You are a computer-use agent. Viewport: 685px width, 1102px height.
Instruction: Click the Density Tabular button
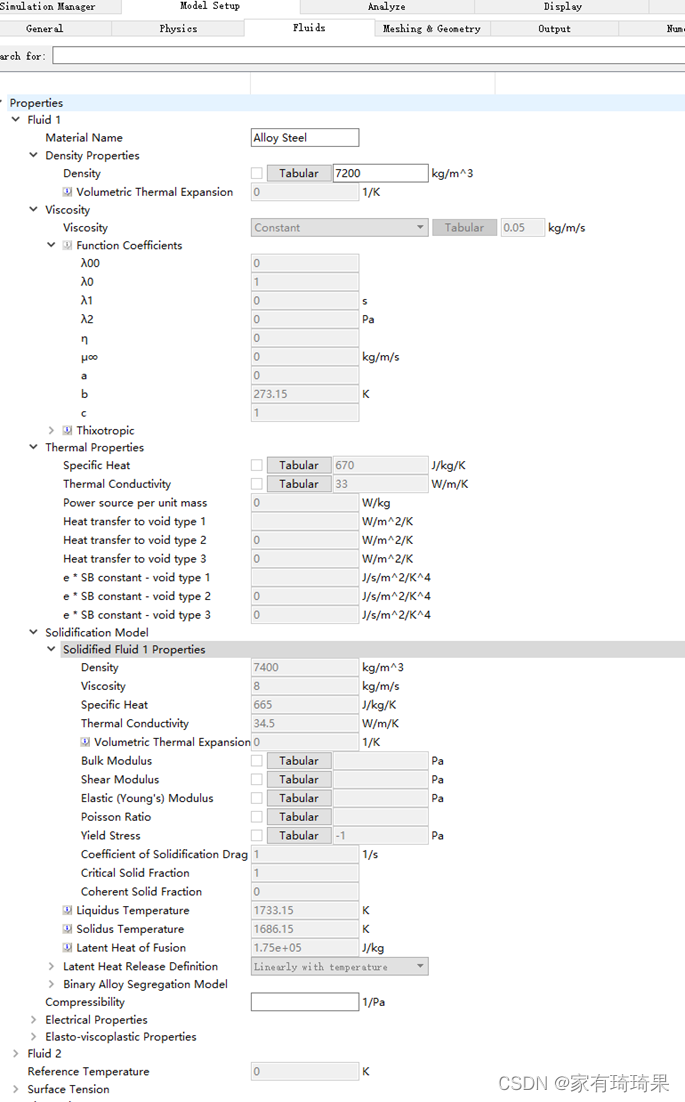coord(299,173)
